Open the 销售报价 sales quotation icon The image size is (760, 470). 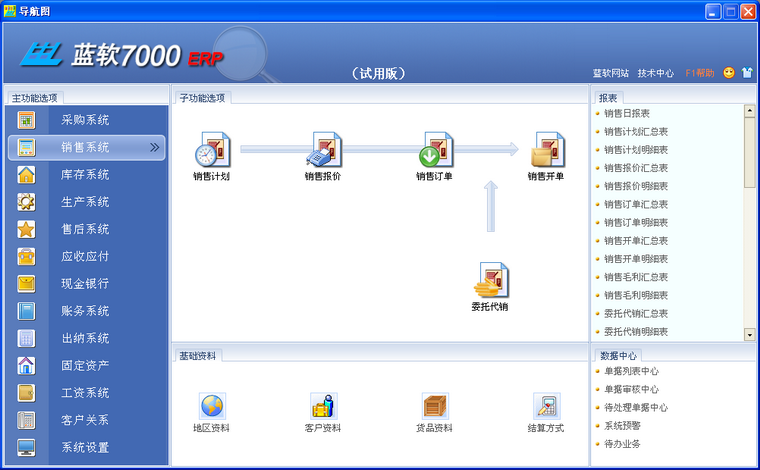[323, 150]
